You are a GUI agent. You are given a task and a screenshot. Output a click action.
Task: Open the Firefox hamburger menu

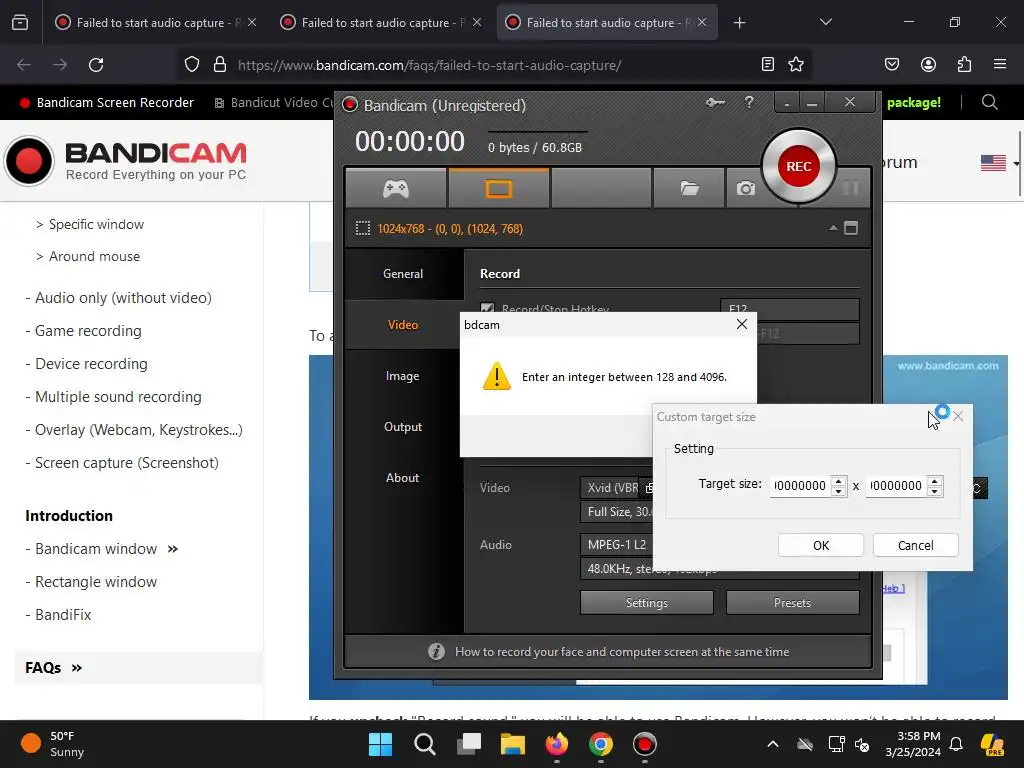coord(1000,64)
